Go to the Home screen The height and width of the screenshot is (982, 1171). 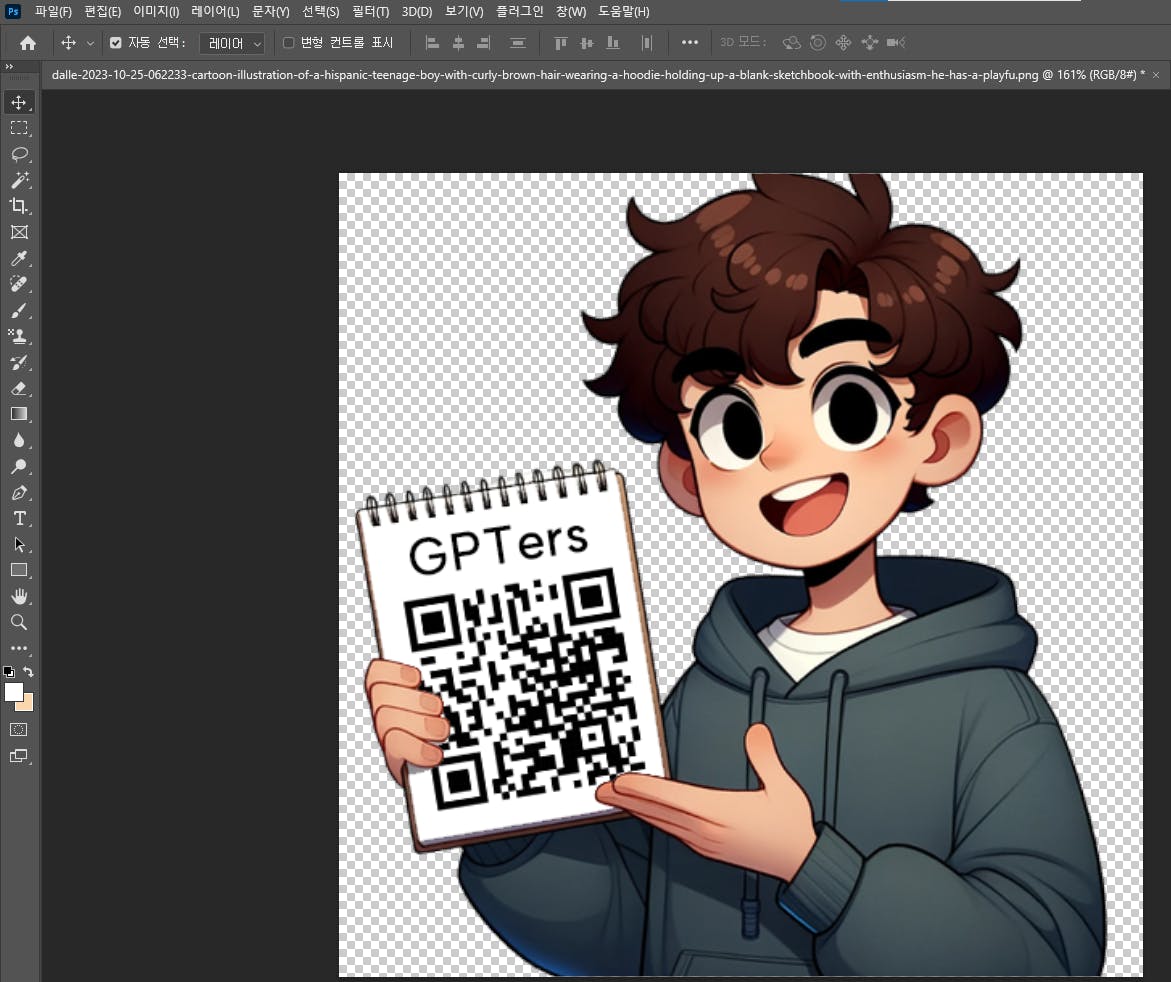pos(28,43)
